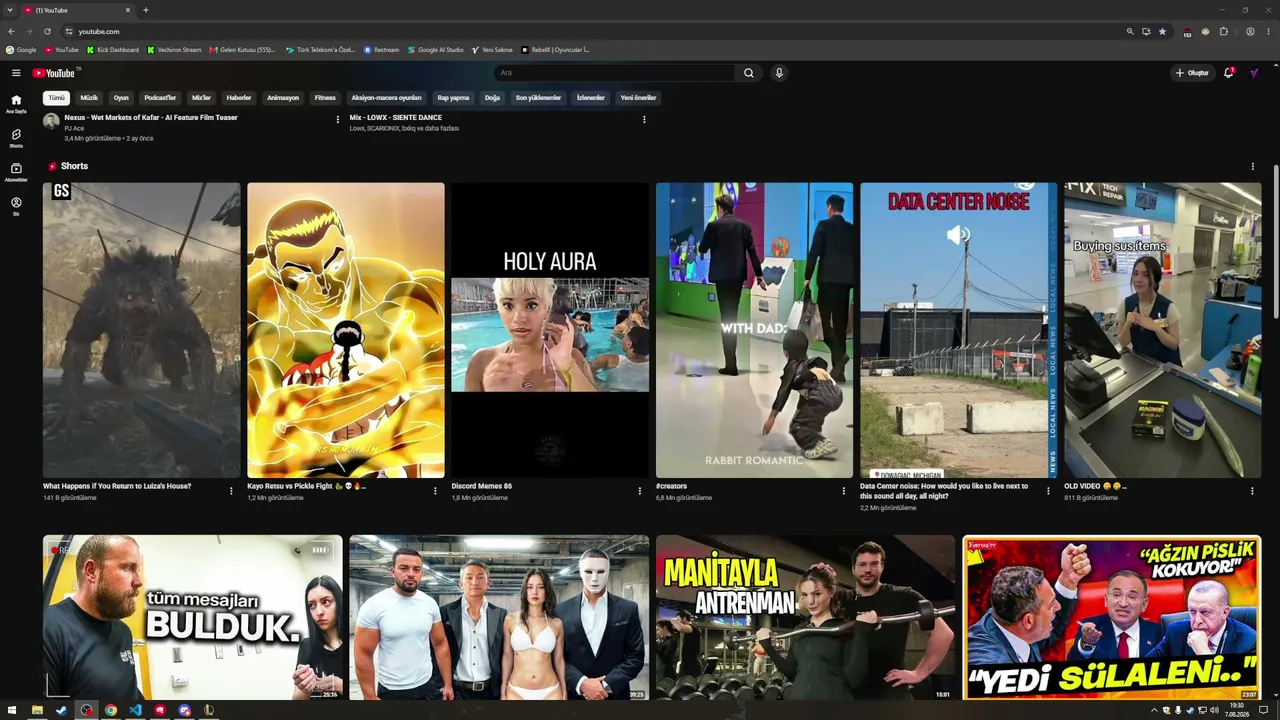Open the HOLY AURA short thumbnail
This screenshot has width=1280, height=720.
point(550,330)
